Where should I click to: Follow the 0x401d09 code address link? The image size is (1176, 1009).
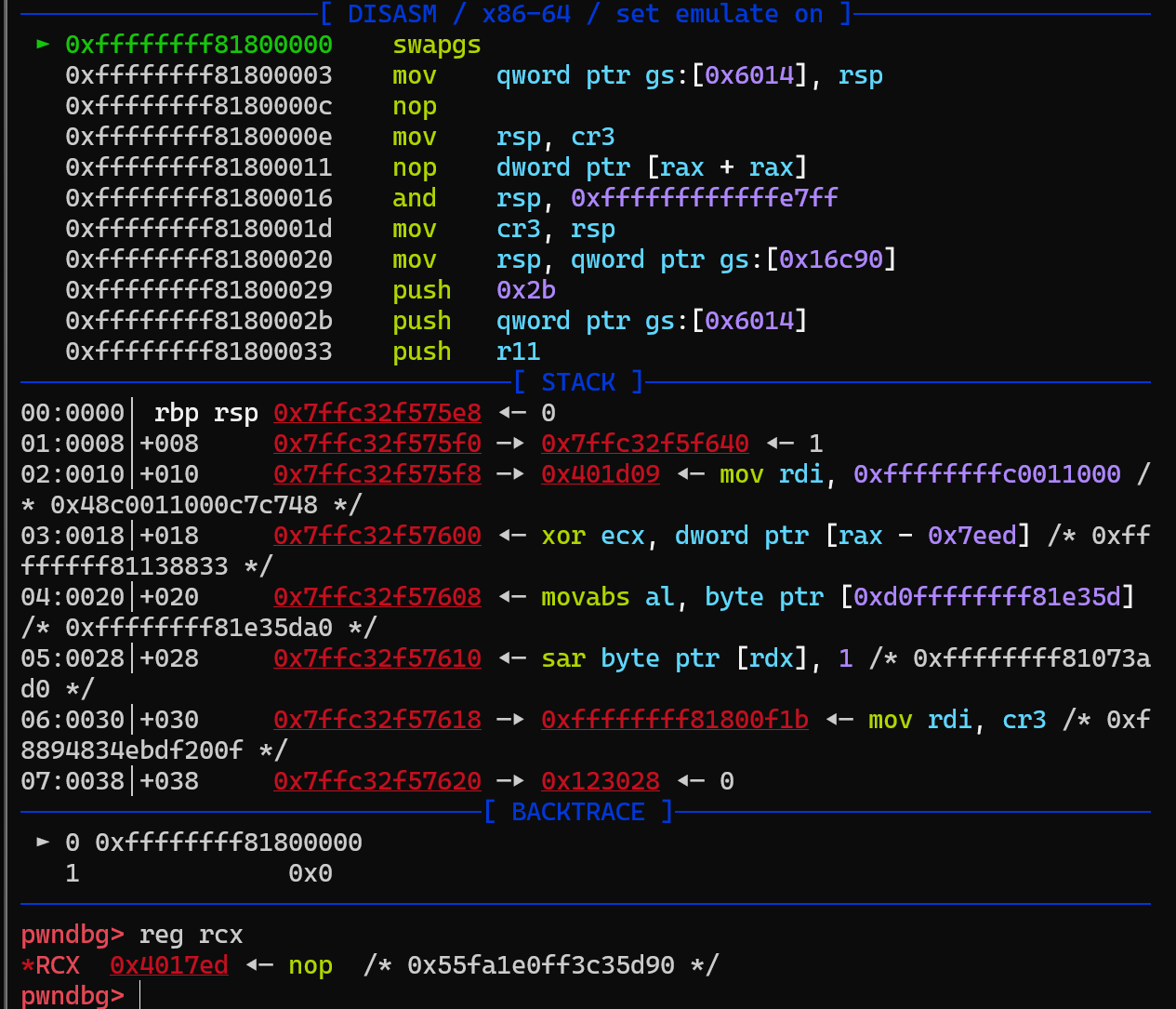pyautogui.click(x=601, y=474)
